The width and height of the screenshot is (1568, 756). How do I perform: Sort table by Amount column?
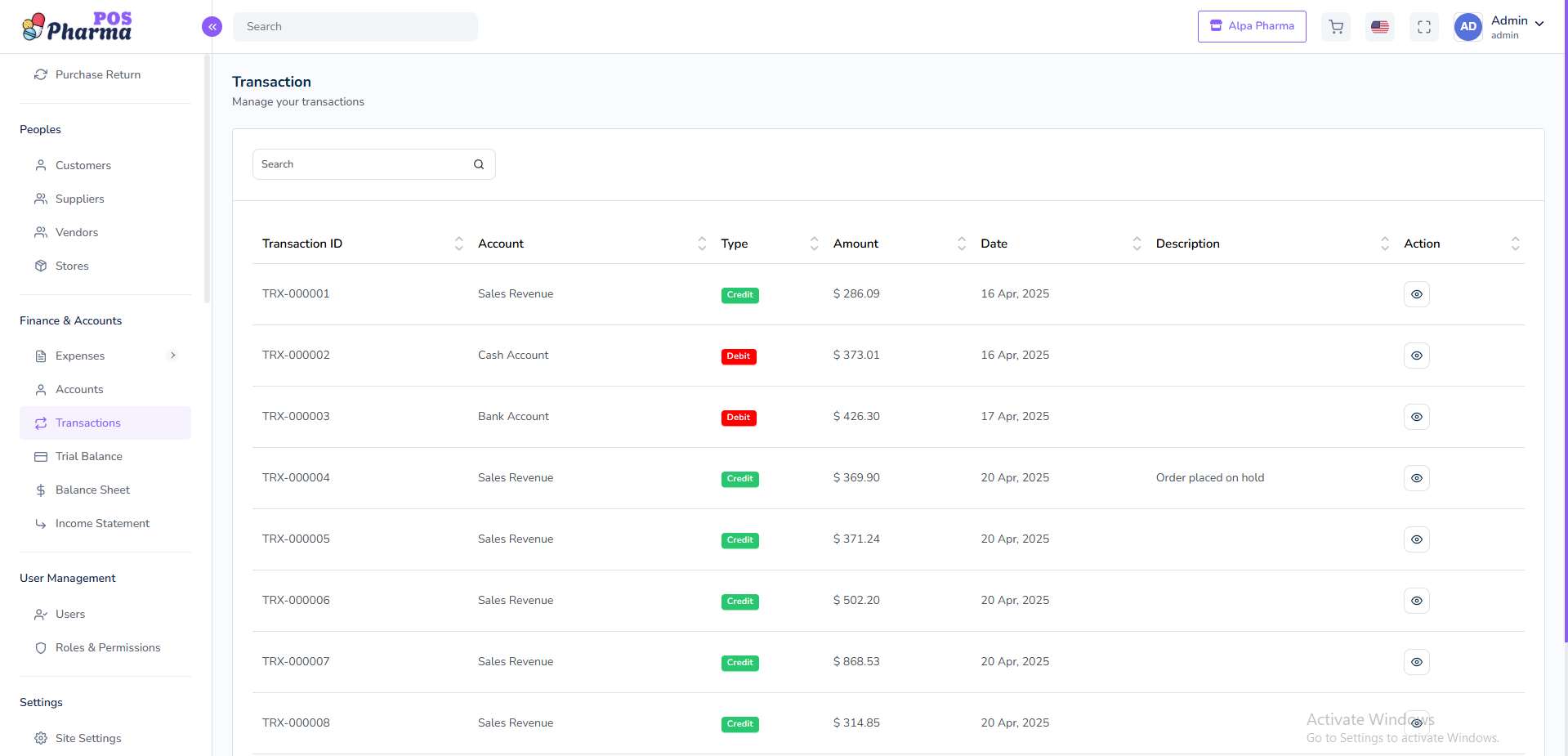click(x=961, y=244)
